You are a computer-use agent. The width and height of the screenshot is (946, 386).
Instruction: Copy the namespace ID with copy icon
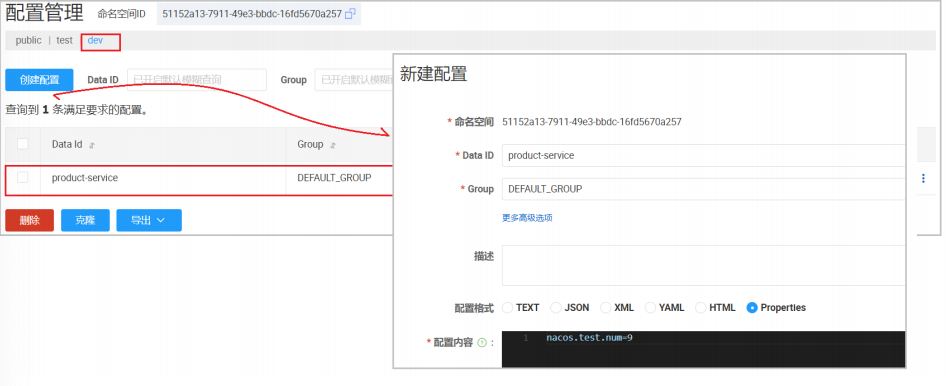point(350,14)
